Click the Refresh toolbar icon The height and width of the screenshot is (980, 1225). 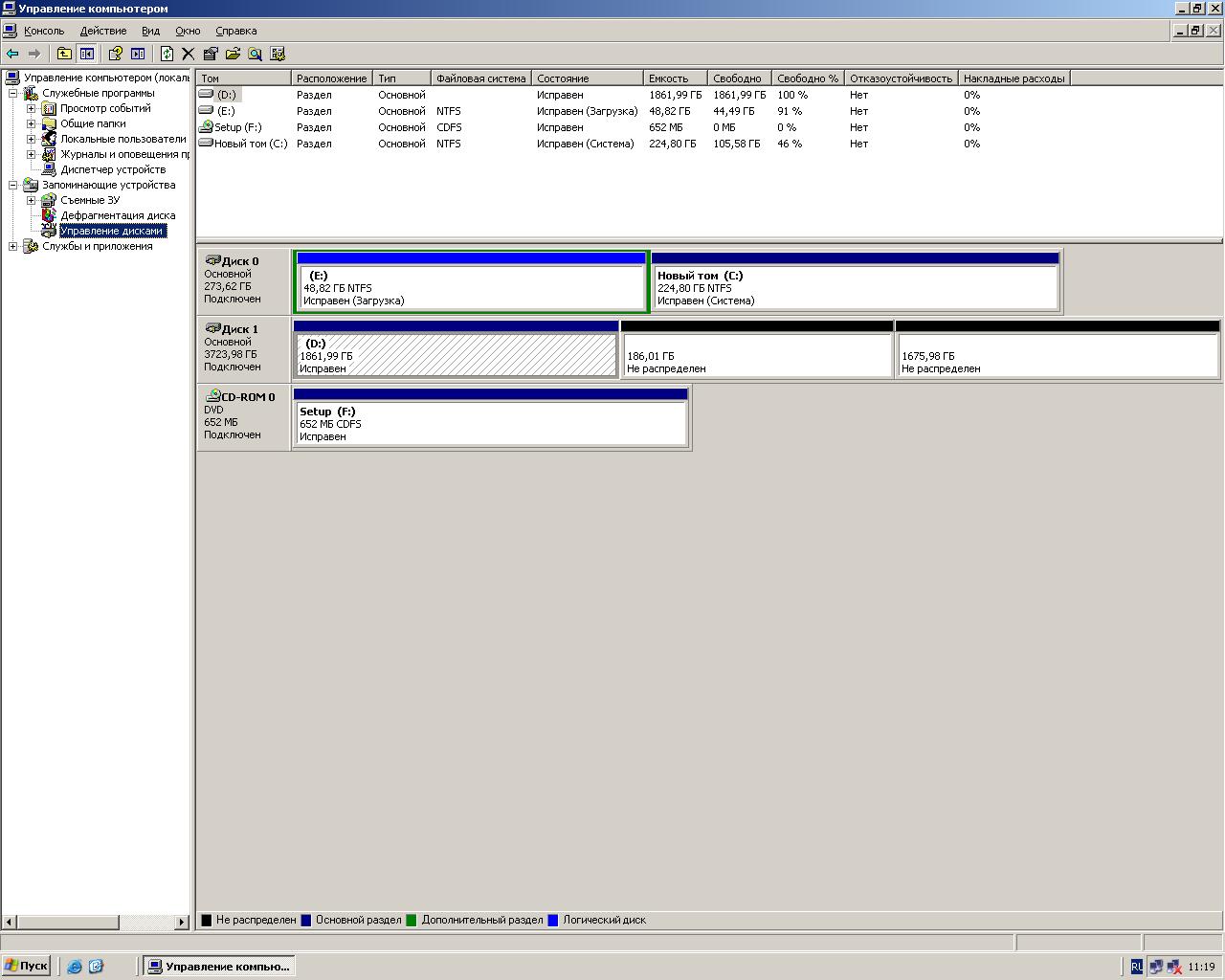(x=167, y=54)
